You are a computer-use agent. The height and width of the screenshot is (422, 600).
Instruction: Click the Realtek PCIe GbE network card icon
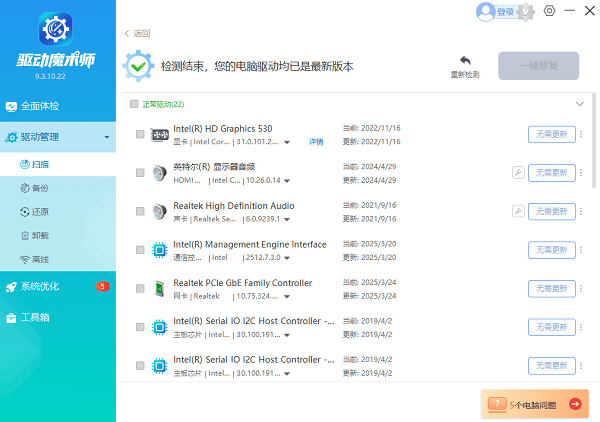coord(160,288)
